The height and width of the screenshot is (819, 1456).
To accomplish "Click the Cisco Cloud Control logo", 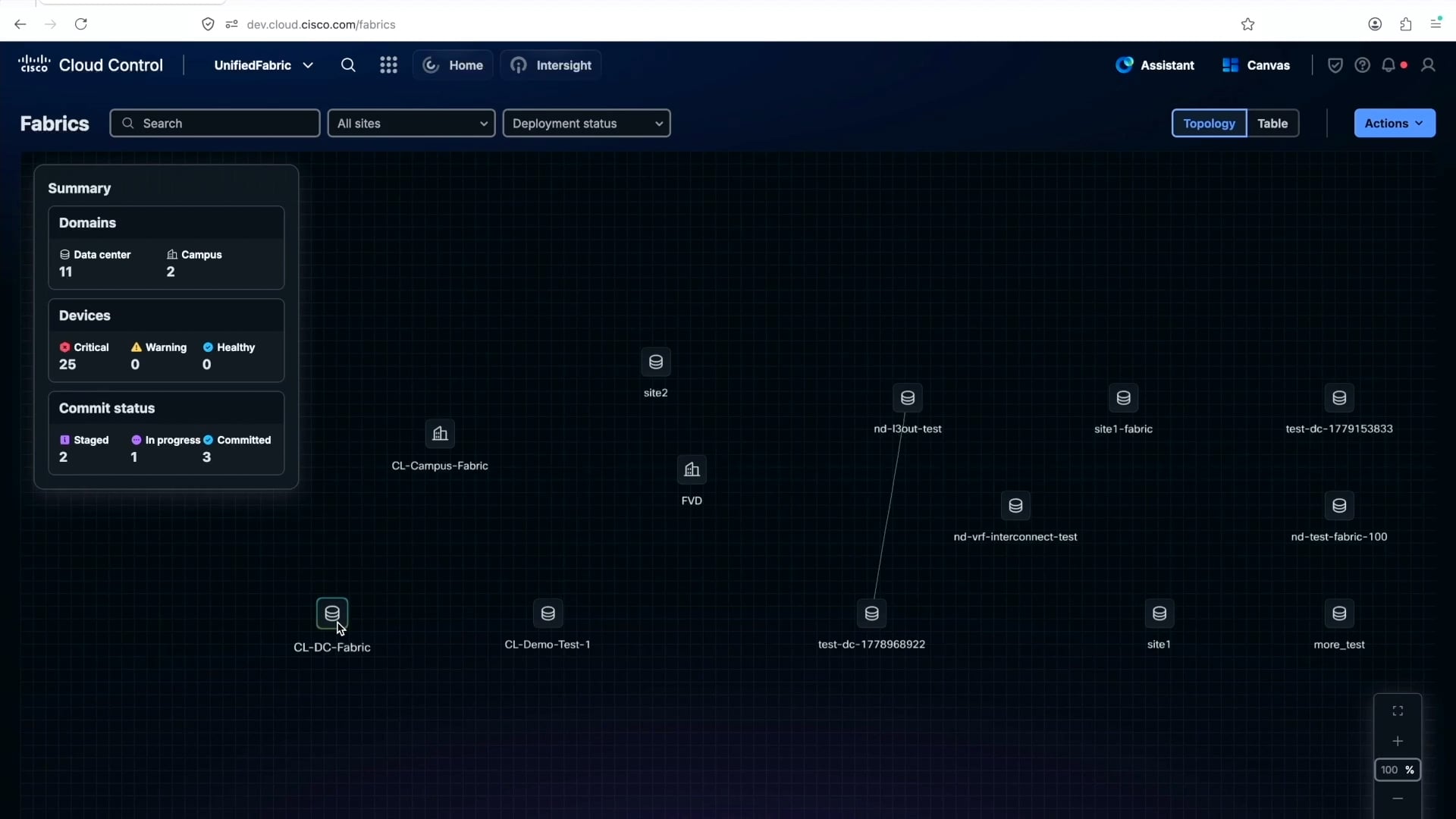I will point(90,65).
